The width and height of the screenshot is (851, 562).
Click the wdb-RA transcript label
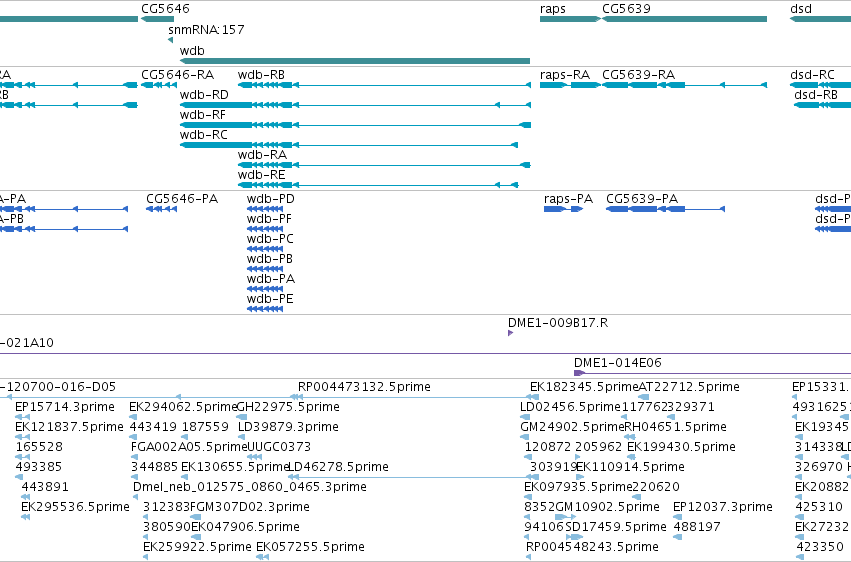coord(262,155)
